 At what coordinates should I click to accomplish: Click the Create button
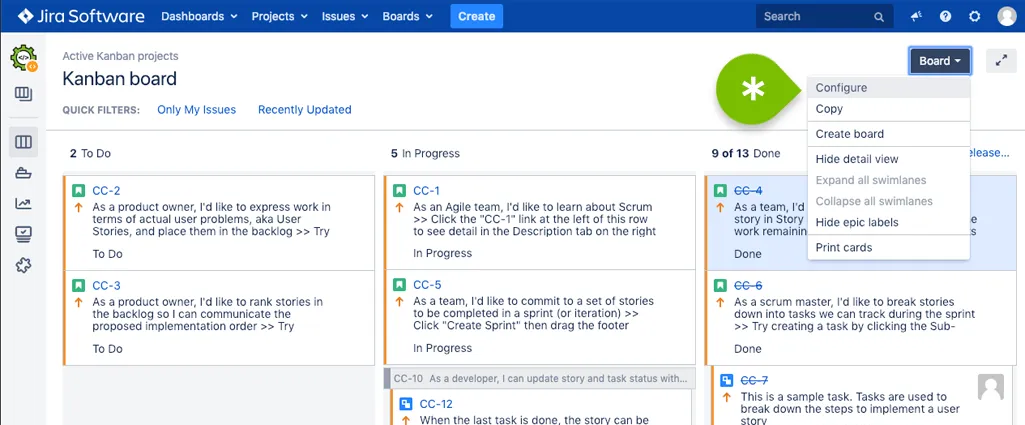click(477, 16)
